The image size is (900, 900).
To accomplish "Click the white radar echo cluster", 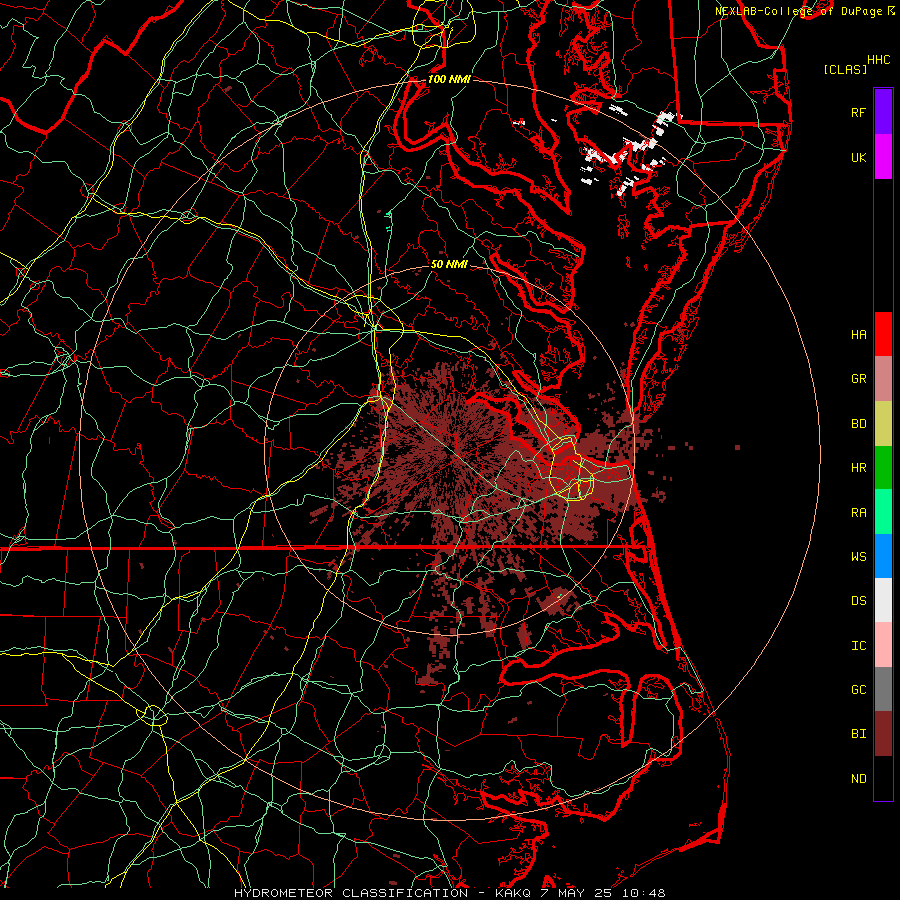I will 629,152.
